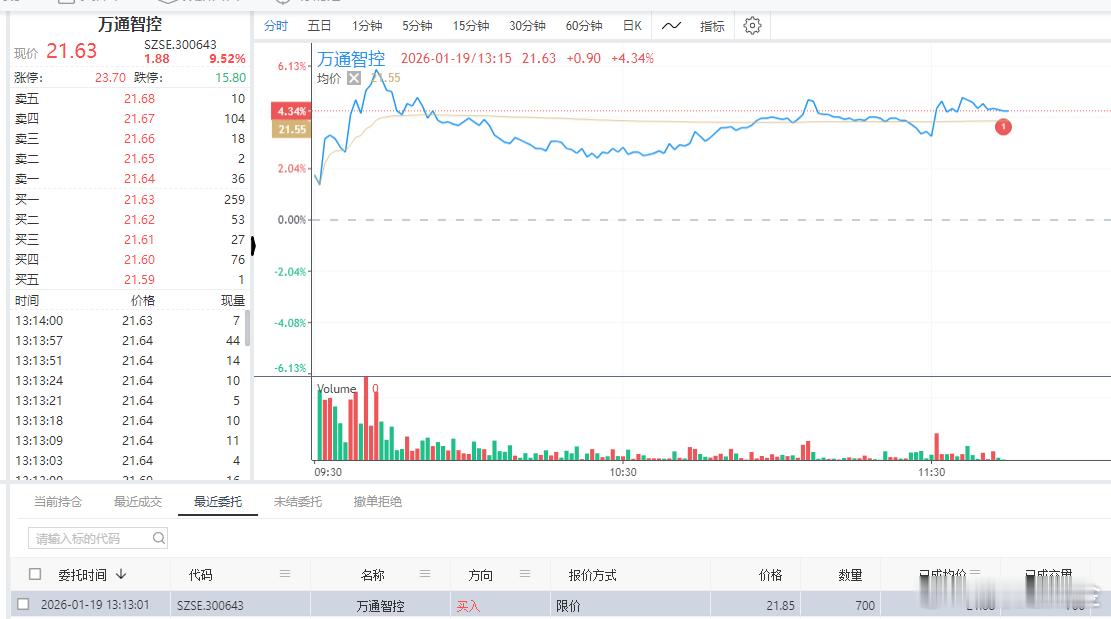Select the 30分钟 timeframe

527,26
